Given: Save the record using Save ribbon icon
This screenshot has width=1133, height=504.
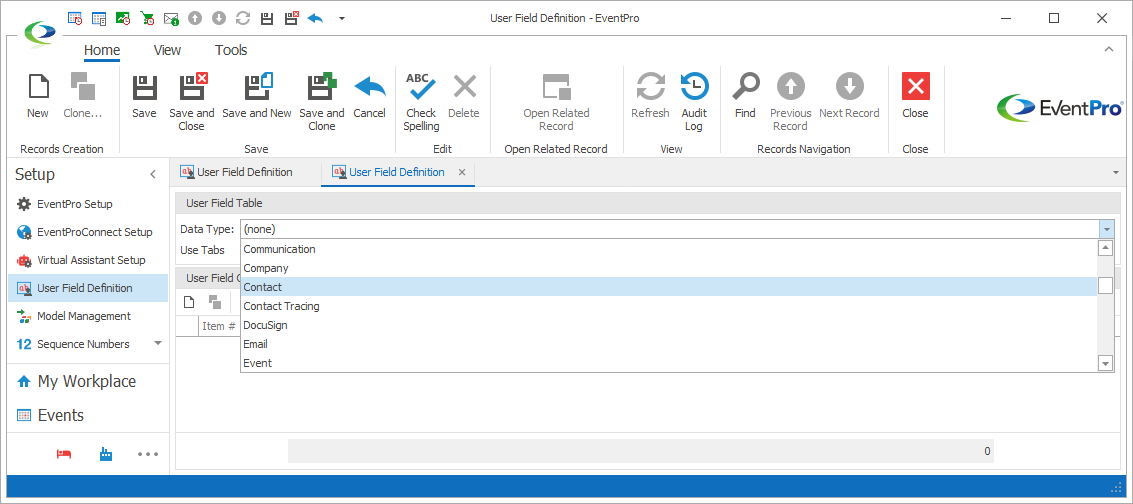Looking at the screenshot, I should click(x=144, y=87).
